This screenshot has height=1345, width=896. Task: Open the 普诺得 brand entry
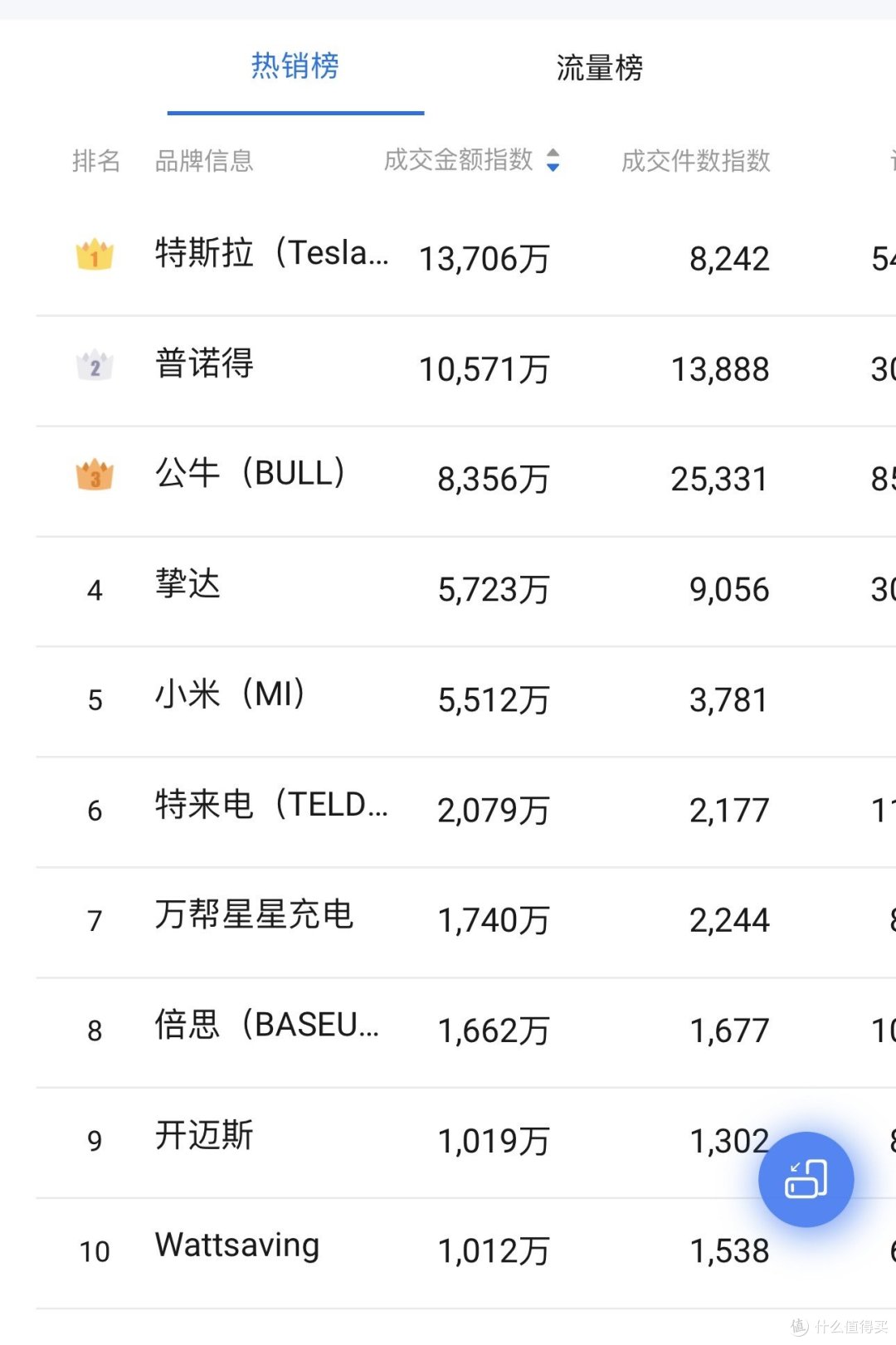(204, 363)
